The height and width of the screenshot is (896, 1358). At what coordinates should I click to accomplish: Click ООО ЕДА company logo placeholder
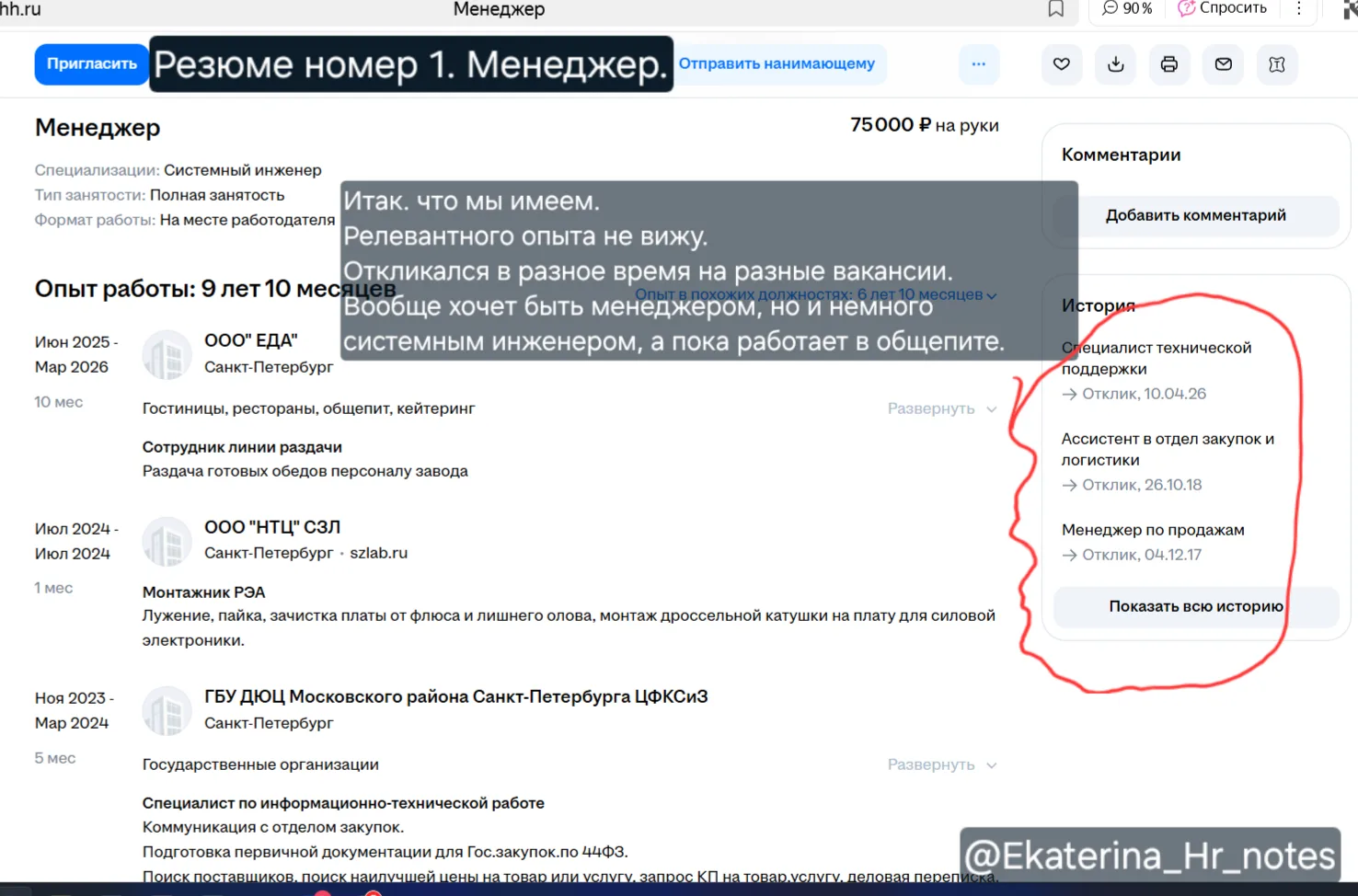coord(167,355)
